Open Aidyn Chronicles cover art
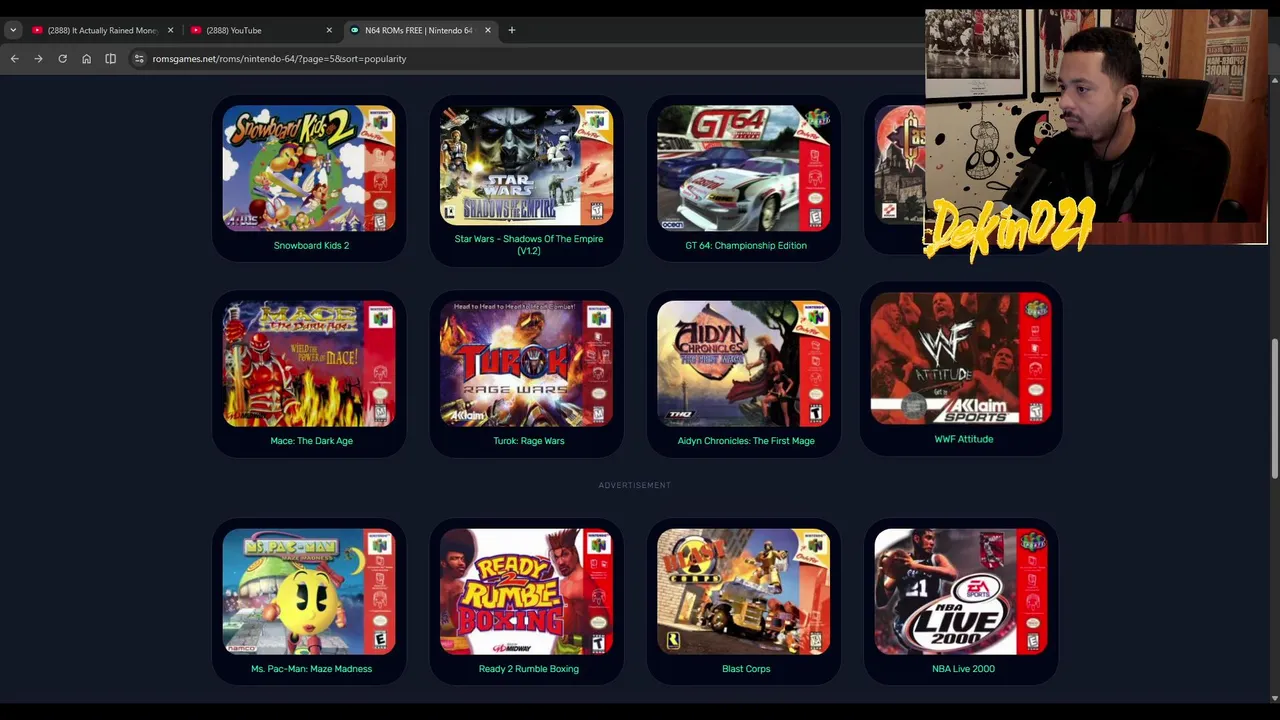1280x720 pixels. [x=744, y=364]
